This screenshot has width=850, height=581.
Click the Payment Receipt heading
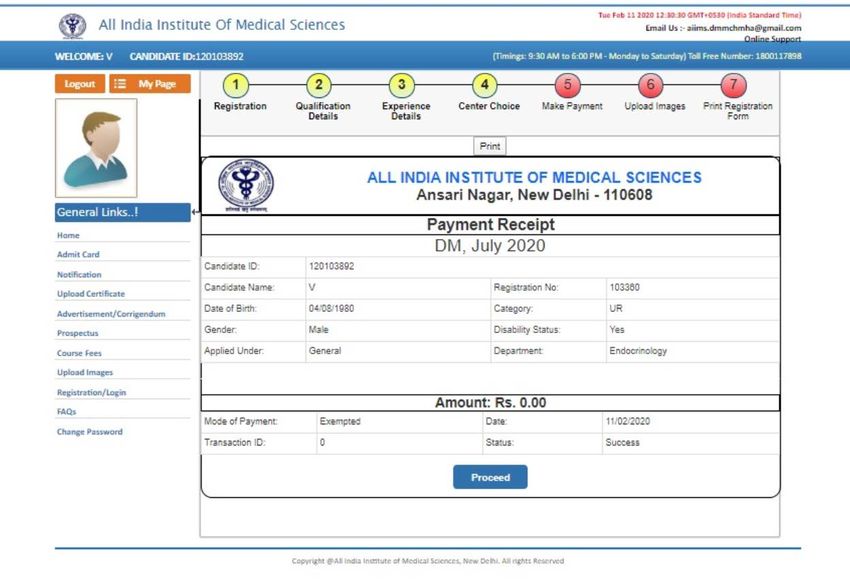[491, 224]
